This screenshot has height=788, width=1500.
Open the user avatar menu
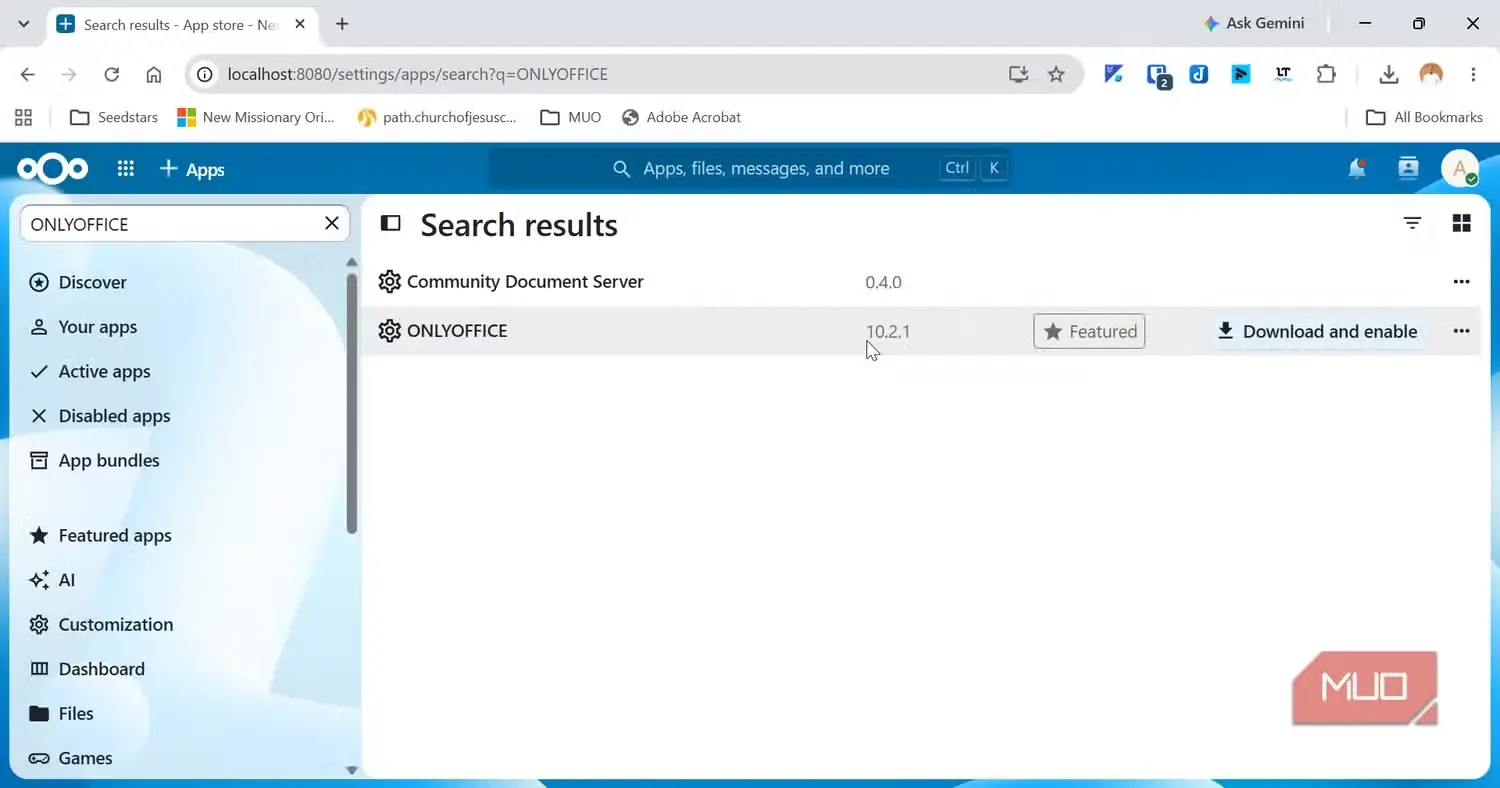click(x=1460, y=168)
